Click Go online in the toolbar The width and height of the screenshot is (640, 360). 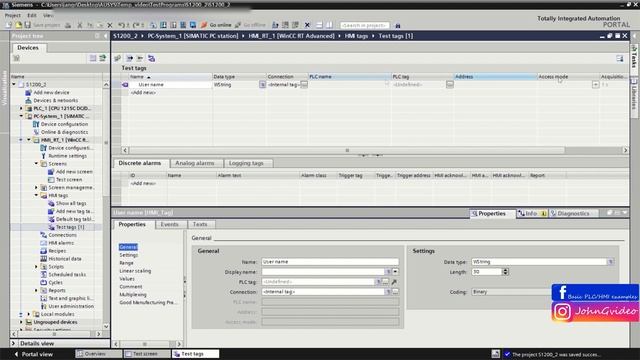coord(216,25)
